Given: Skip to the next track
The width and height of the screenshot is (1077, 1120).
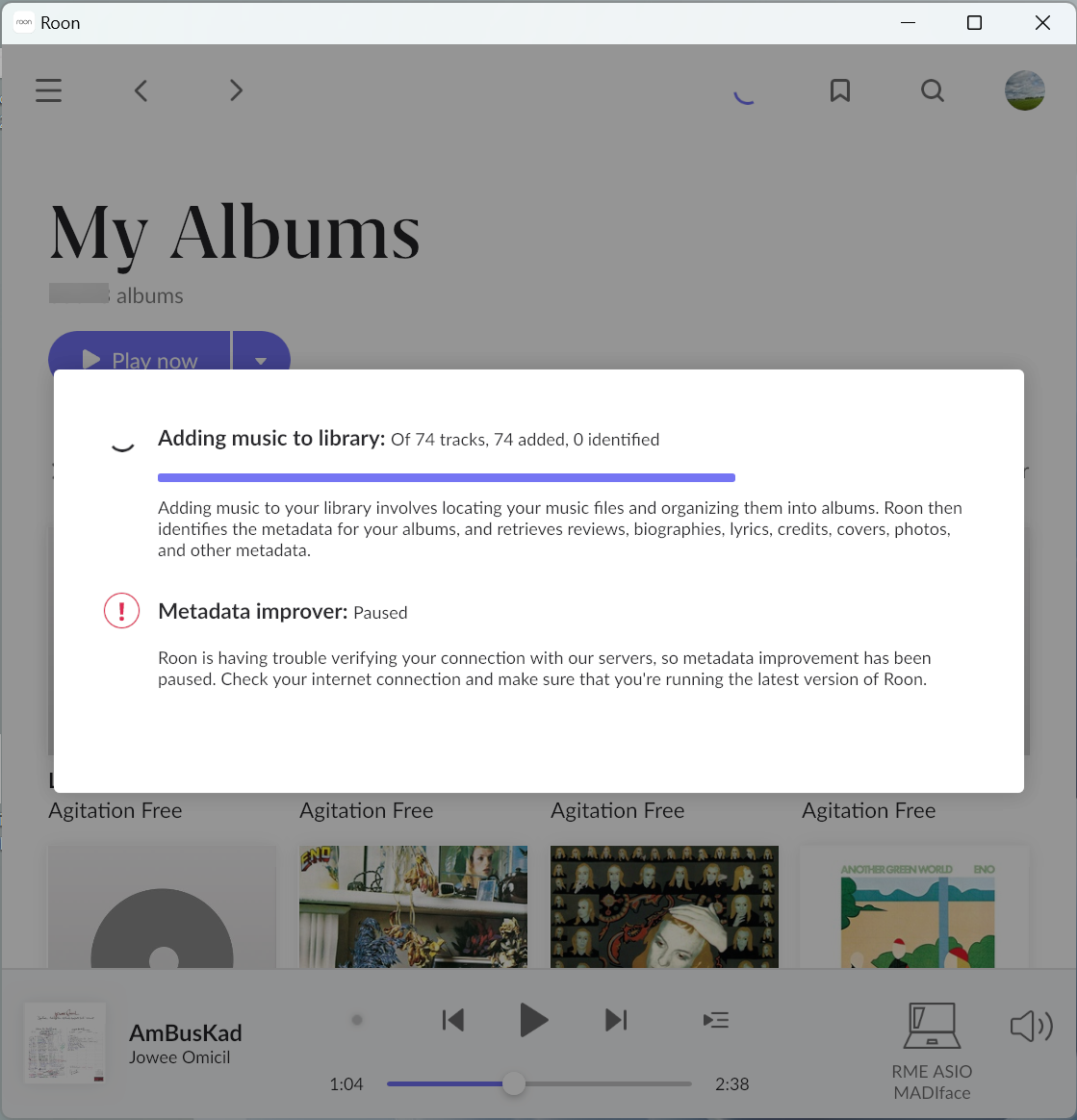Looking at the screenshot, I should (x=616, y=1020).
